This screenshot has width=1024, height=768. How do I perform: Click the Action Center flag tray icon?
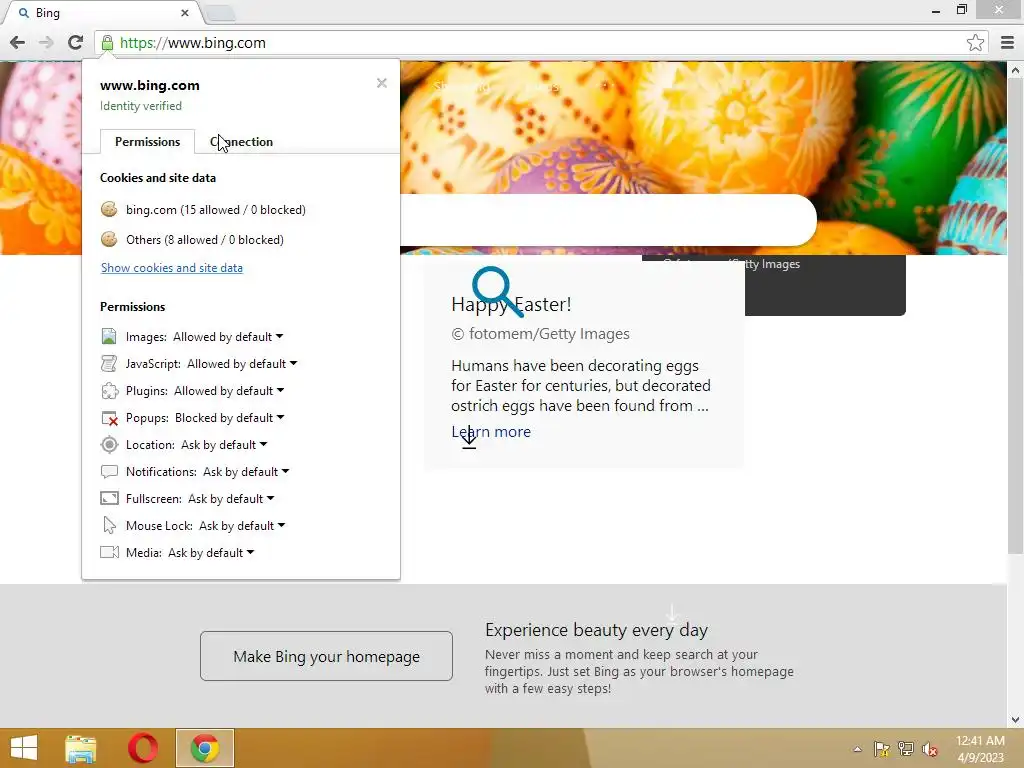(x=881, y=749)
